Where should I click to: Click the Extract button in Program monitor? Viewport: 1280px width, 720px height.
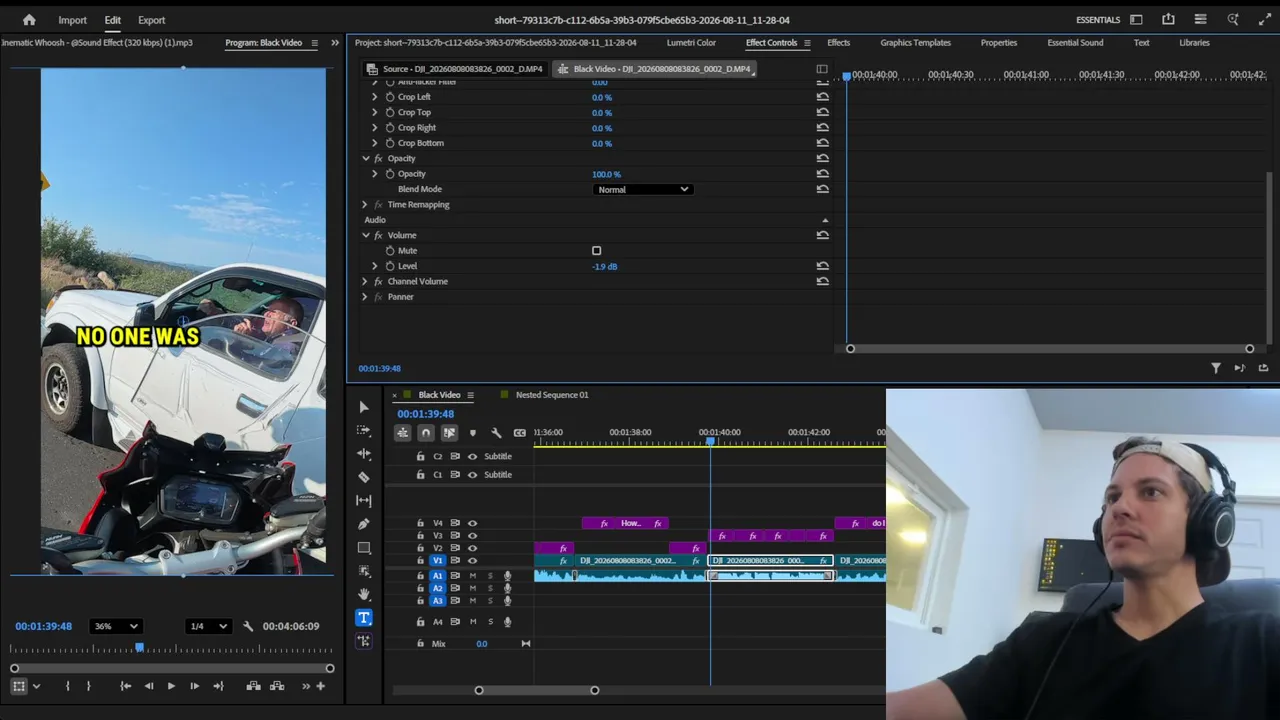pos(277,686)
